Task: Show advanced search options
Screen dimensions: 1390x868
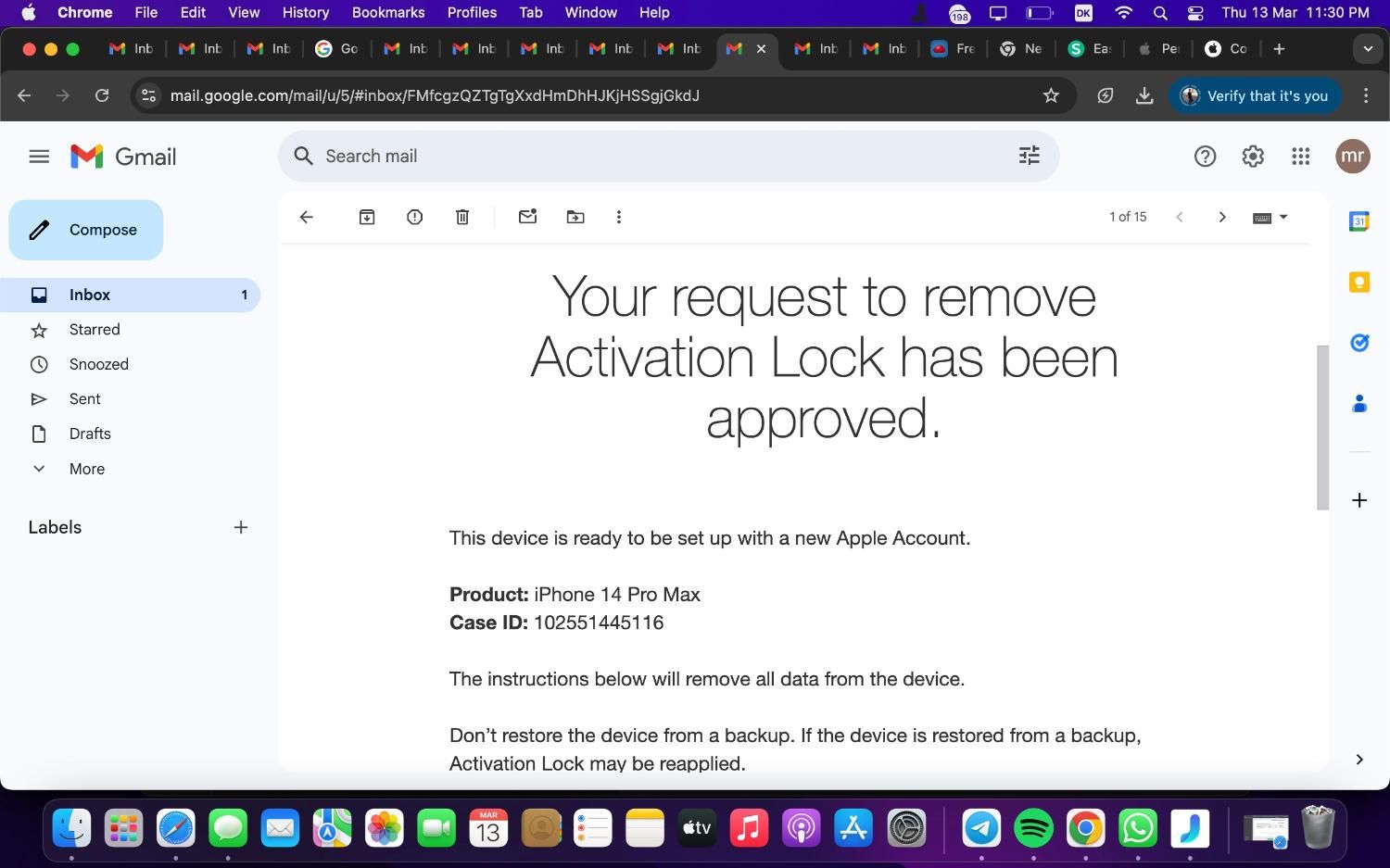Action: [x=1030, y=156]
